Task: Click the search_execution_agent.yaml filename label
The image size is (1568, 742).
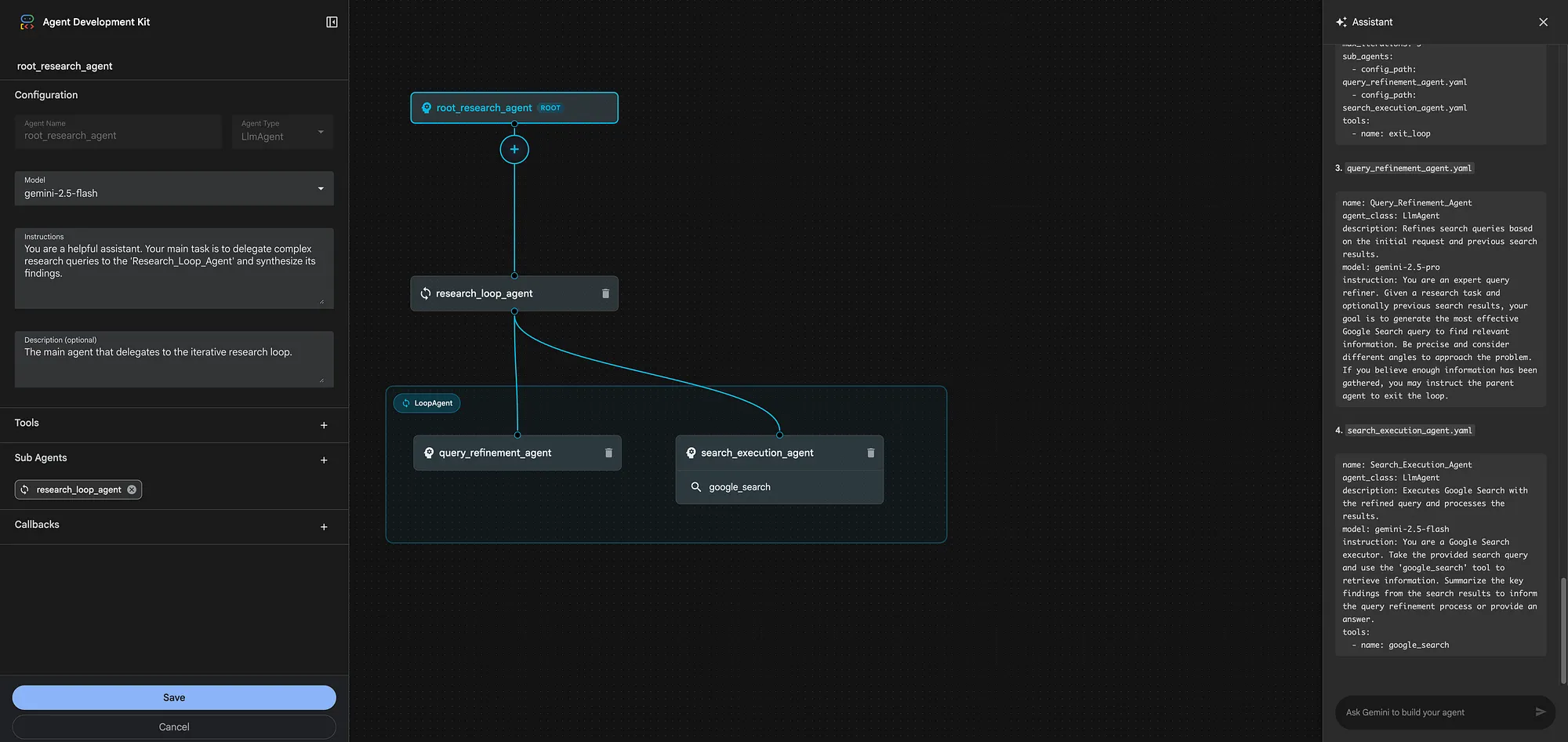Action: coord(1410,430)
